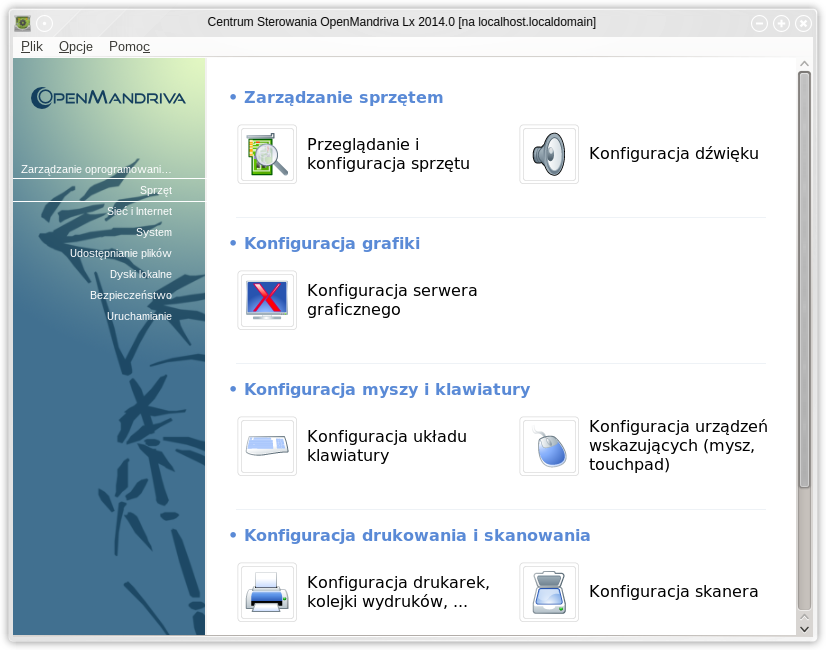Image resolution: width=826 pixels, height=650 pixels.
Task: Click Konfiguracja urządzeń wskazujących label
Action: point(678,445)
